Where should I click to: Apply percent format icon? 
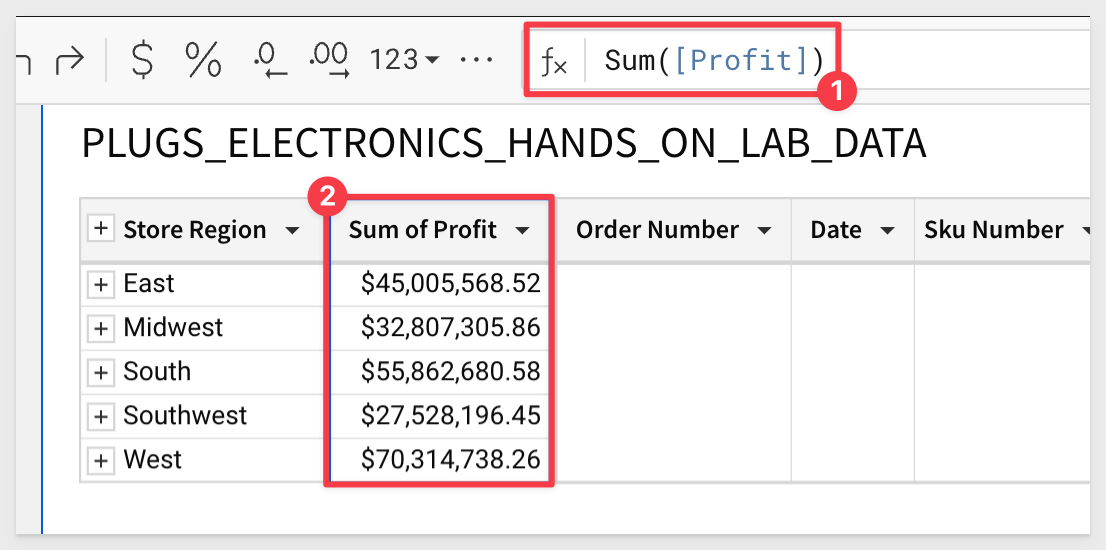coord(203,60)
